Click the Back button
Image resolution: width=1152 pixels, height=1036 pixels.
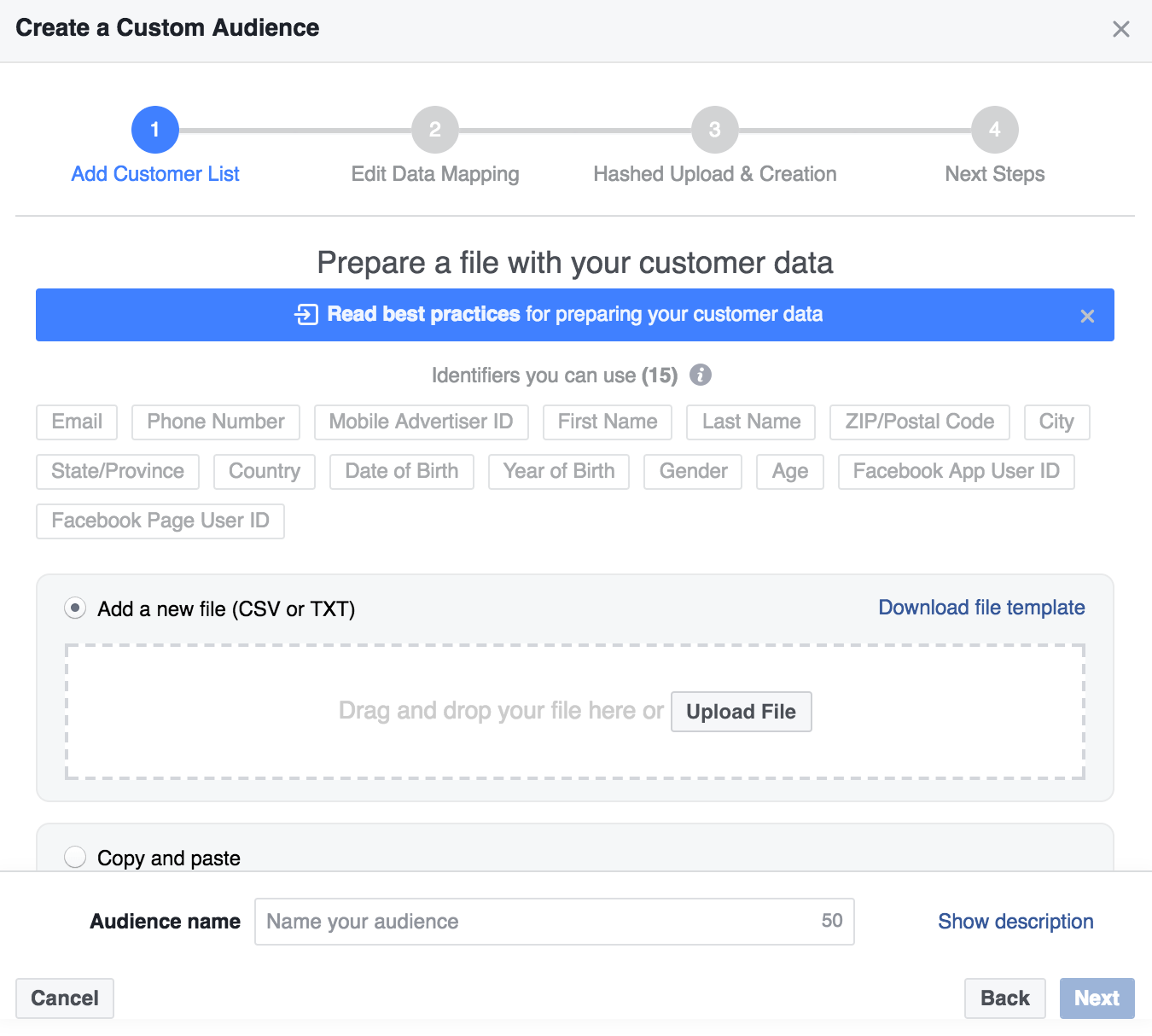point(1005,998)
